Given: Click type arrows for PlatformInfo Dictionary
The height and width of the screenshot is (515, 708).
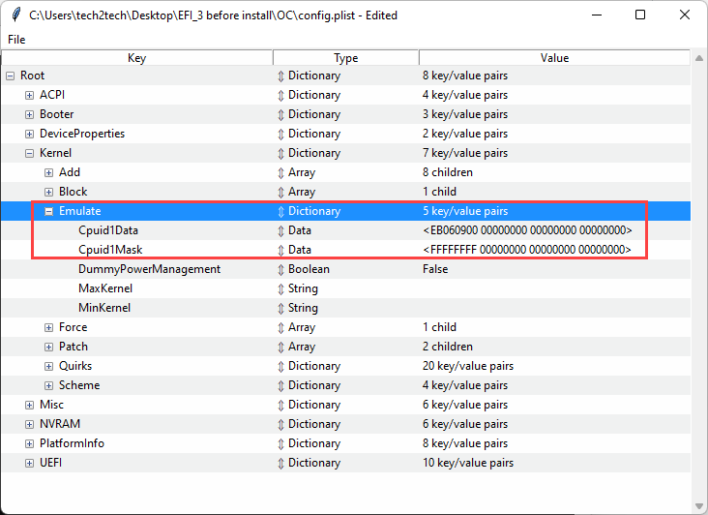Looking at the screenshot, I should pyautogui.click(x=281, y=444).
